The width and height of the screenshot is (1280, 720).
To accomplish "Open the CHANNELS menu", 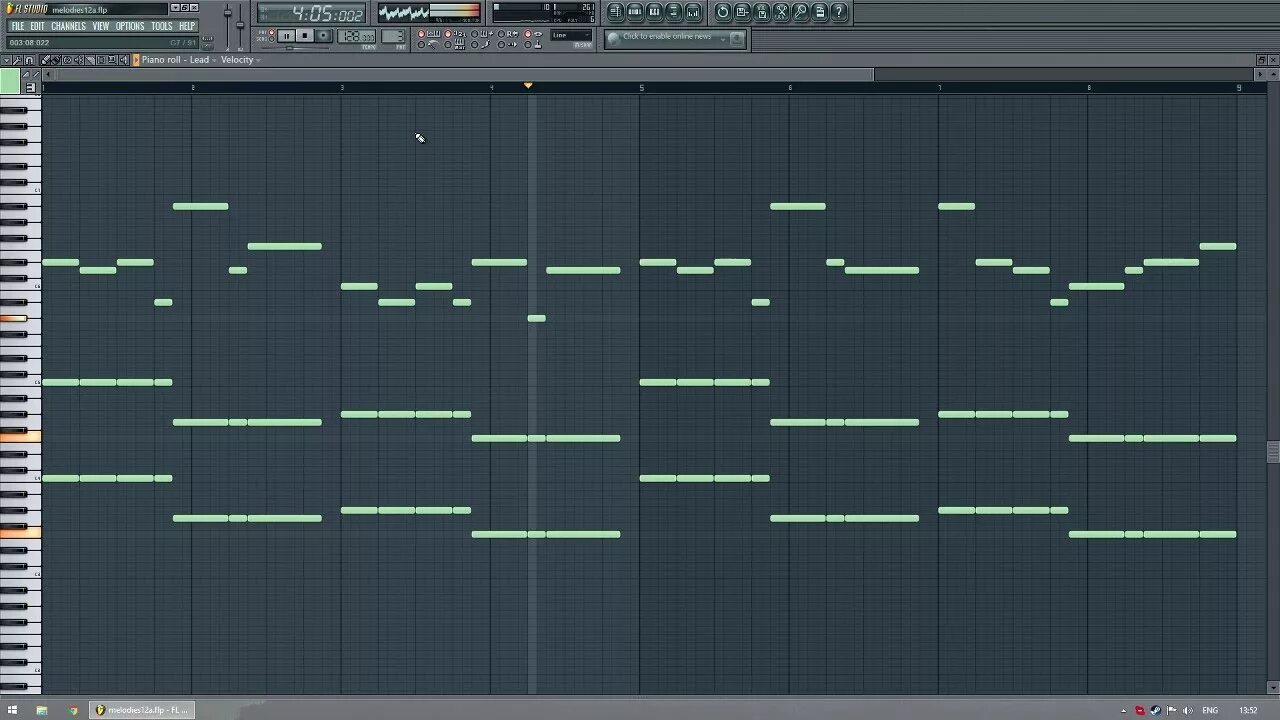I will (x=68, y=26).
